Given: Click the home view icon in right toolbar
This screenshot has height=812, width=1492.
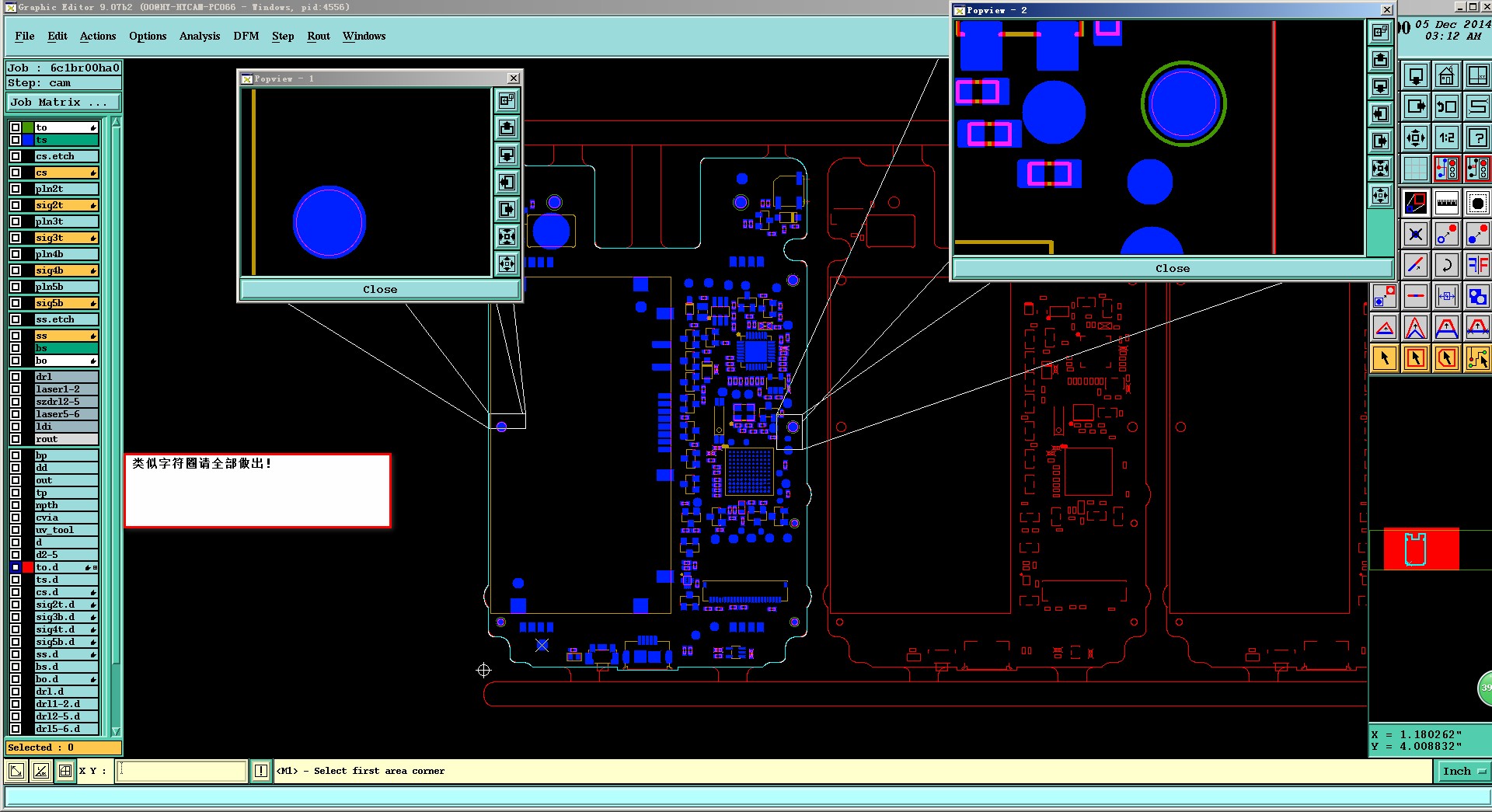Looking at the screenshot, I should pos(1446,76).
